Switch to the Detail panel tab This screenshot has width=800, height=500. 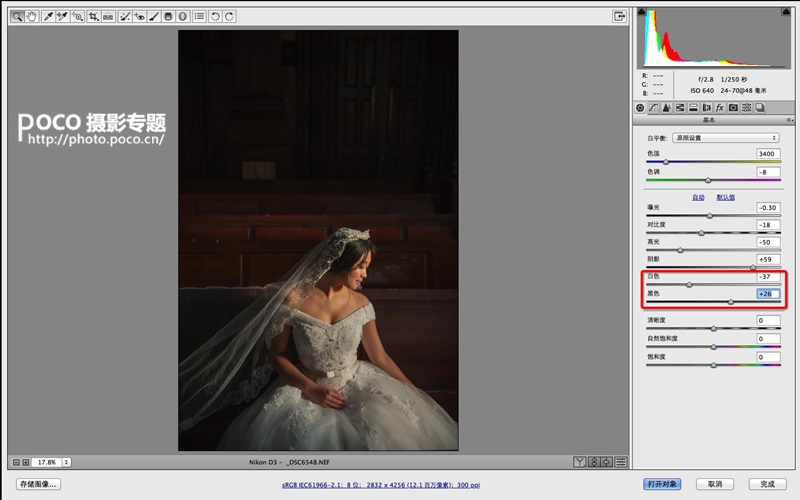click(667, 108)
